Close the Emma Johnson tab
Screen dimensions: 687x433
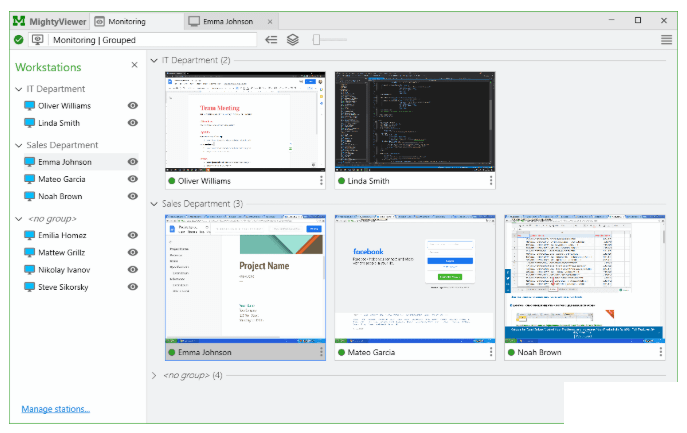click(270, 21)
